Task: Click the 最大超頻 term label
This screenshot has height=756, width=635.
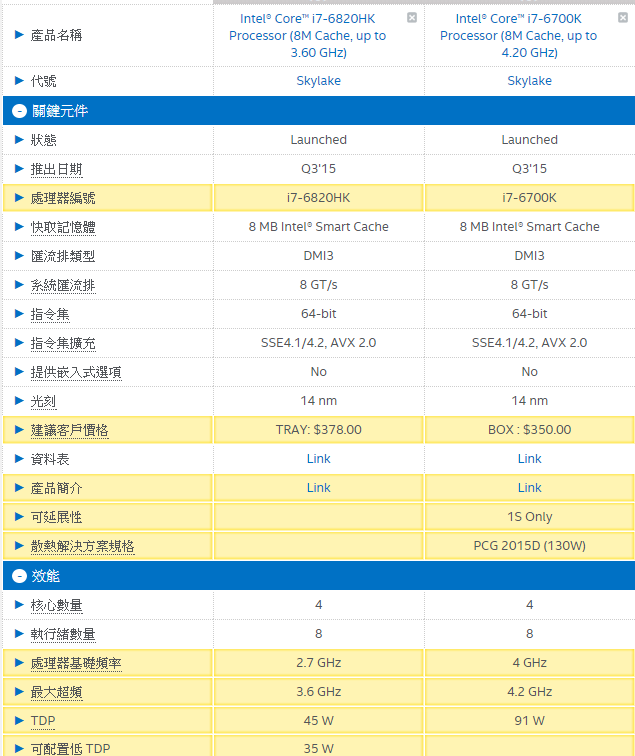Action: pyautogui.click(x=56, y=692)
